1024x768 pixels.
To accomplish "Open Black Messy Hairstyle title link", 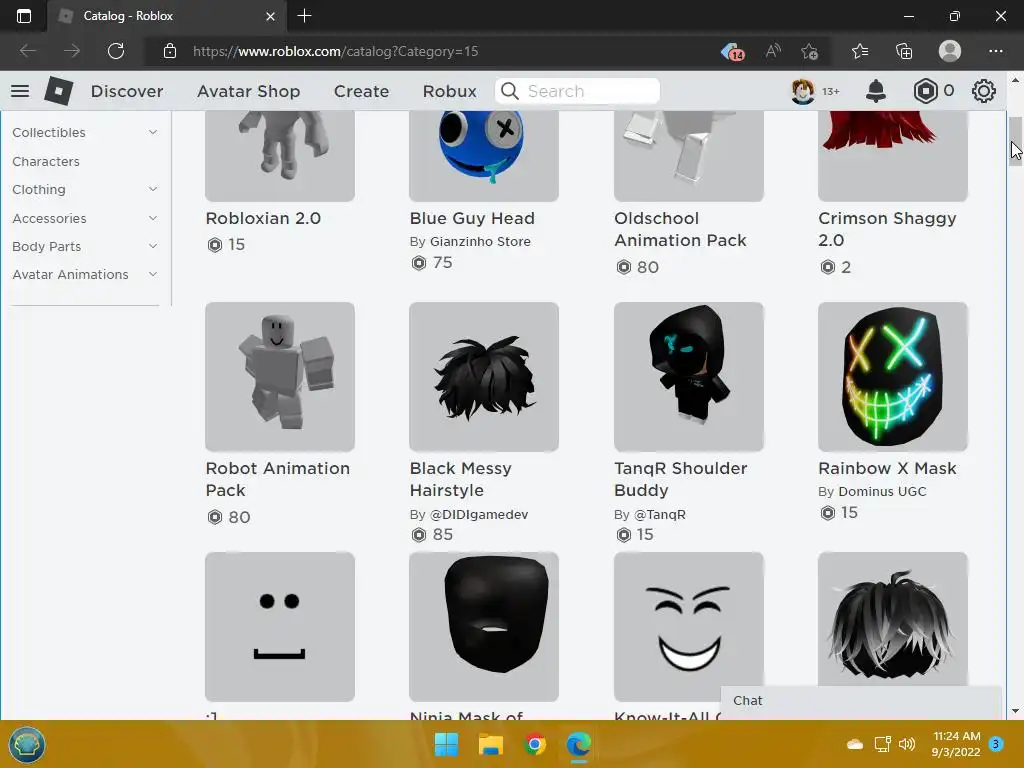I will tap(460, 479).
